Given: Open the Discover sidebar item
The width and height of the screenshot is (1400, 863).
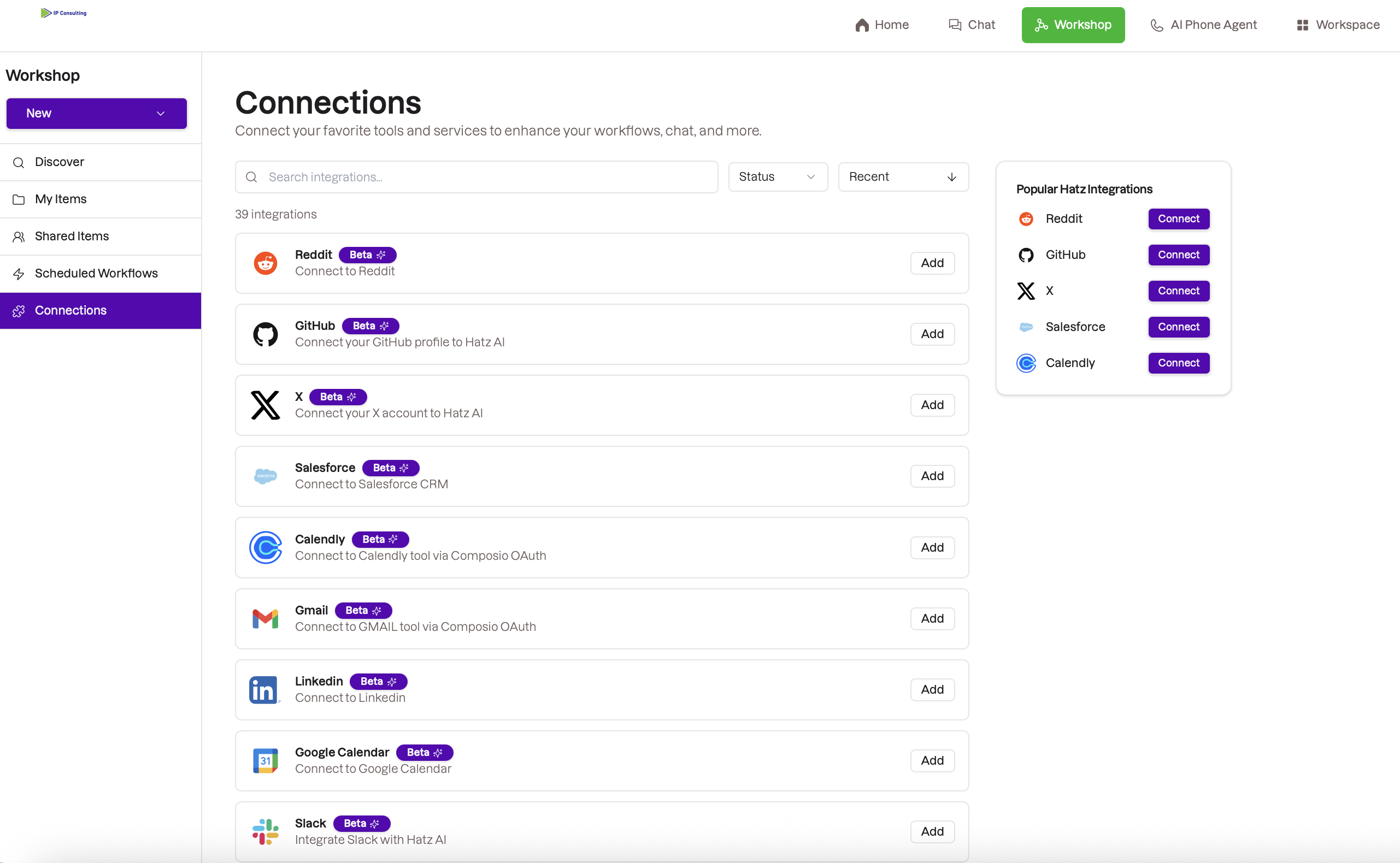Looking at the screenshot, I should (x=60, y=162).
